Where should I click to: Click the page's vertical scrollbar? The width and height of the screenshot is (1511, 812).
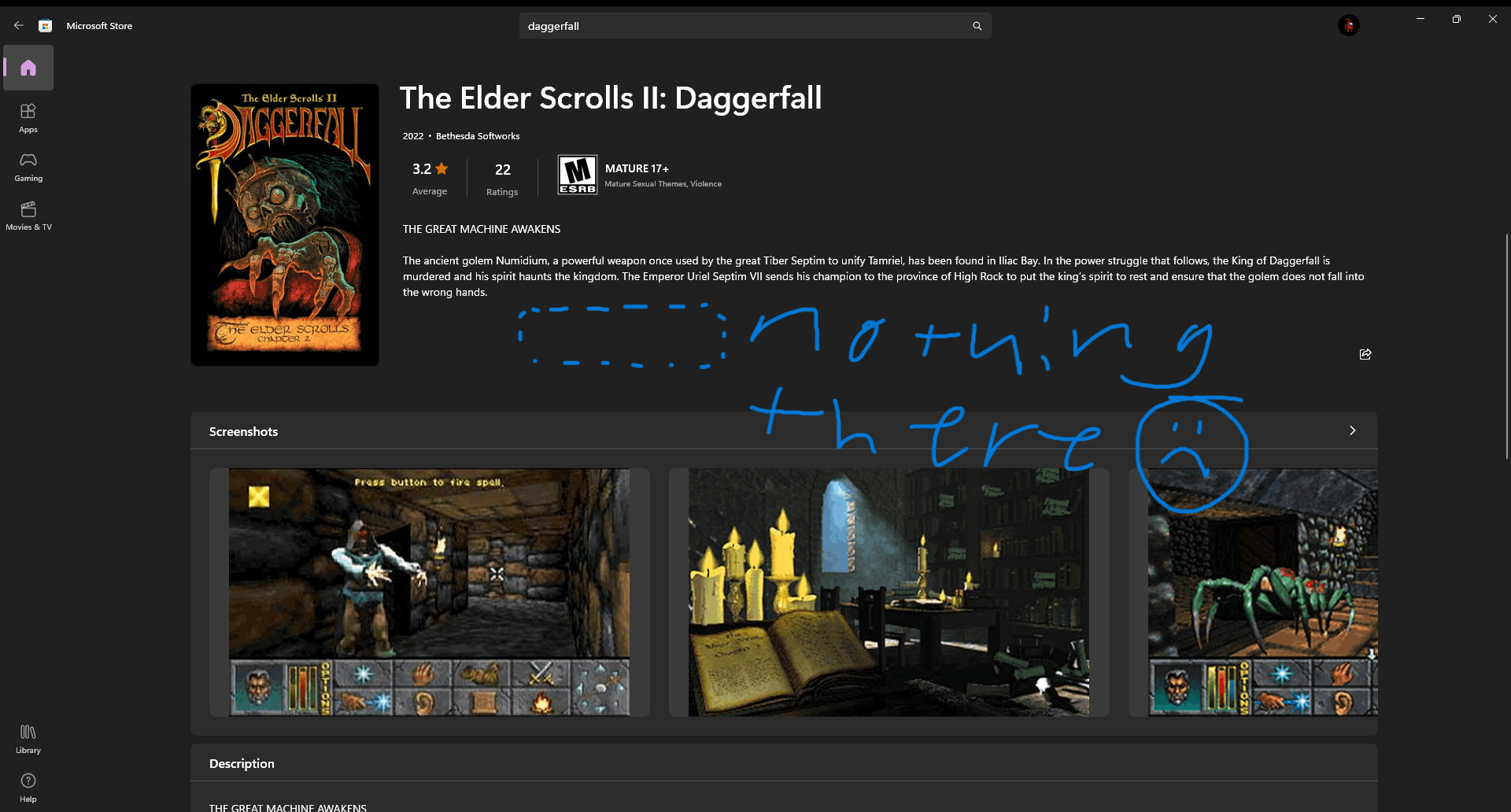pyautogui.click(x=1507, y=346)
